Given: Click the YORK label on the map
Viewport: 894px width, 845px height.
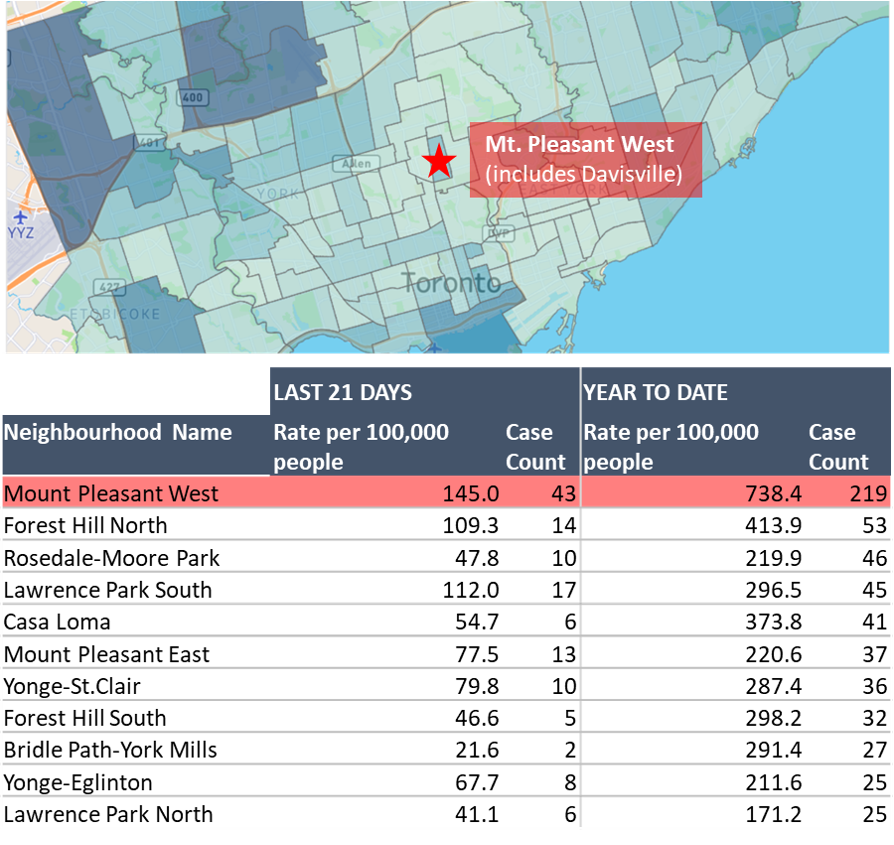Looking at the screenshot, I should click(277, 194).
